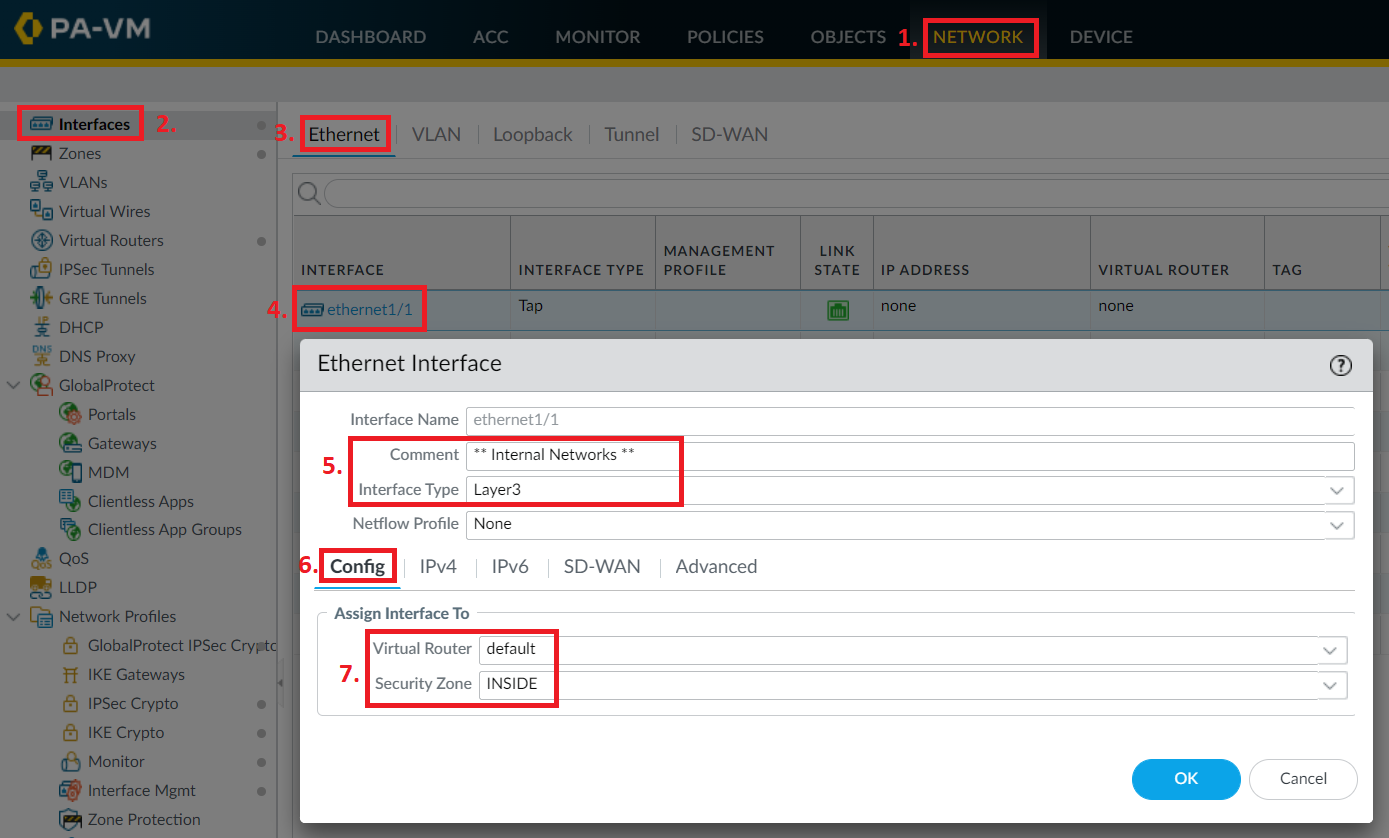Open the Netflow Profile dropdown
Screen dimensions: 1389x838
tap(1337, 524)
